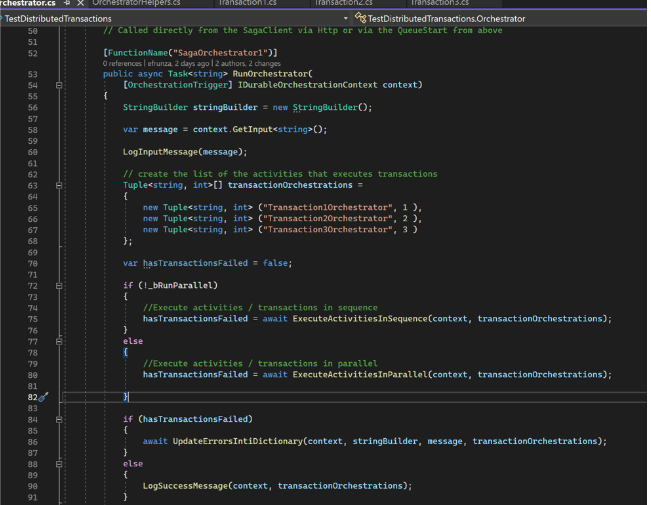
Task: Click comment 'Execute activities / transactions in parallel'
Action: (260, 364)
